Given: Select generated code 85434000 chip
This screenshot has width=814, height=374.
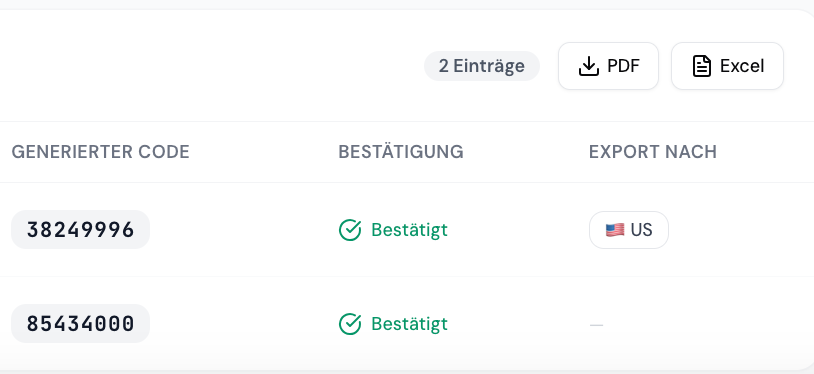Looking at the screenshot, I should coord(80,324).
